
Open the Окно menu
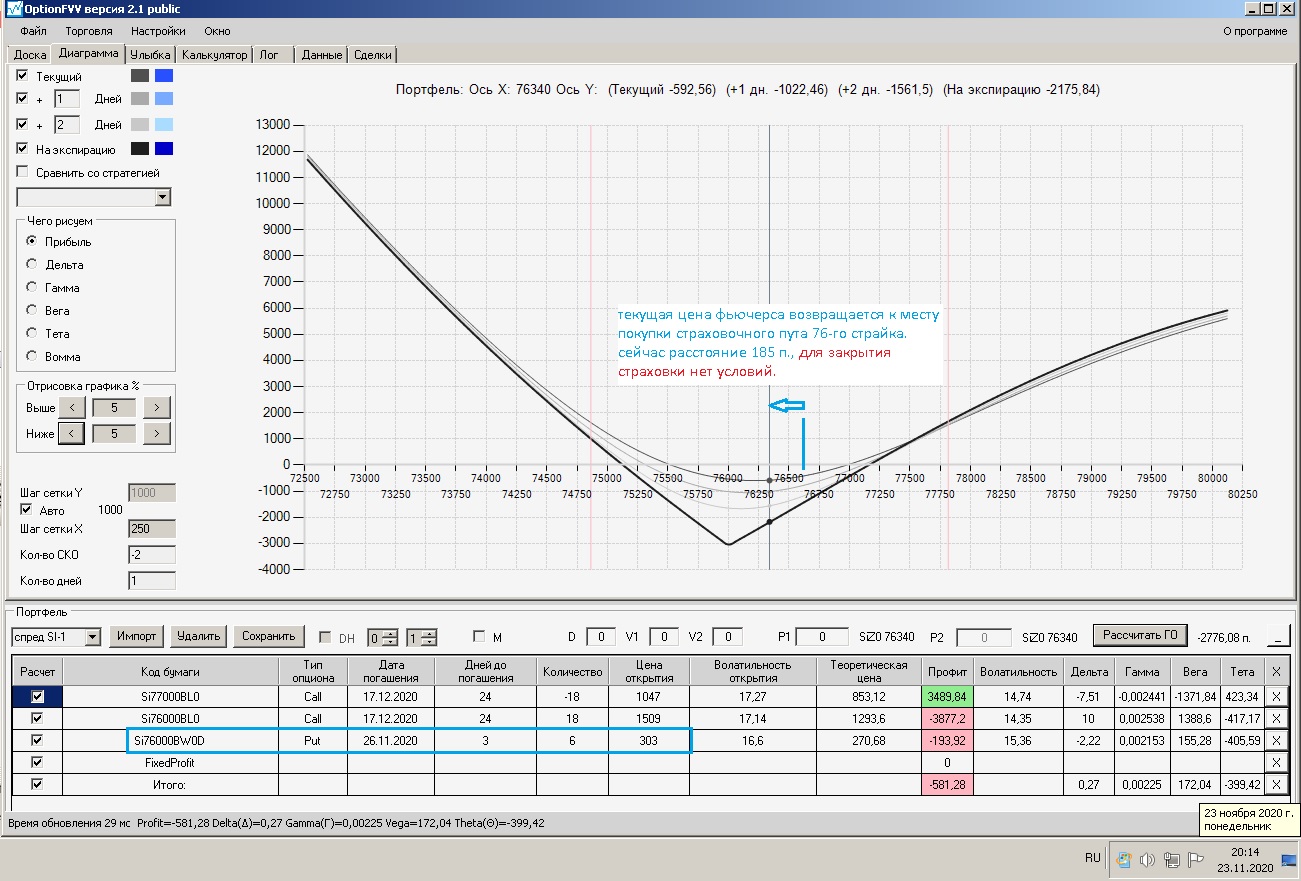tap(217, 31)
